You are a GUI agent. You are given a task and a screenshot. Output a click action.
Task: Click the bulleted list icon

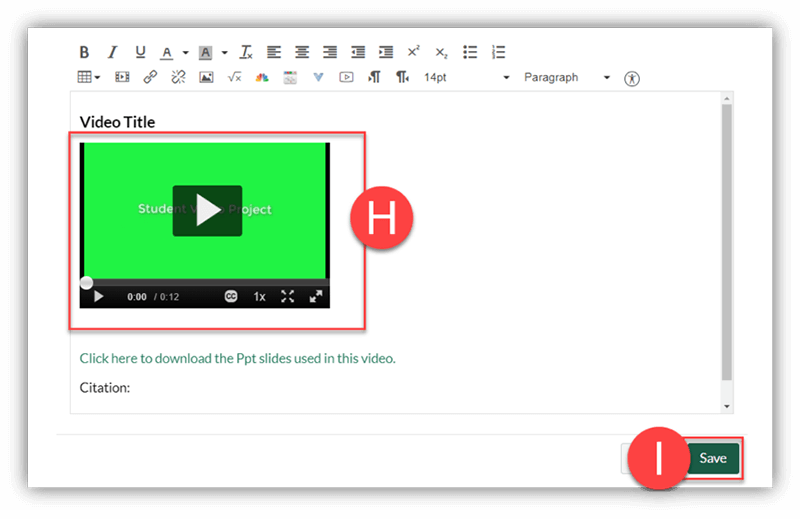[470, 53]
